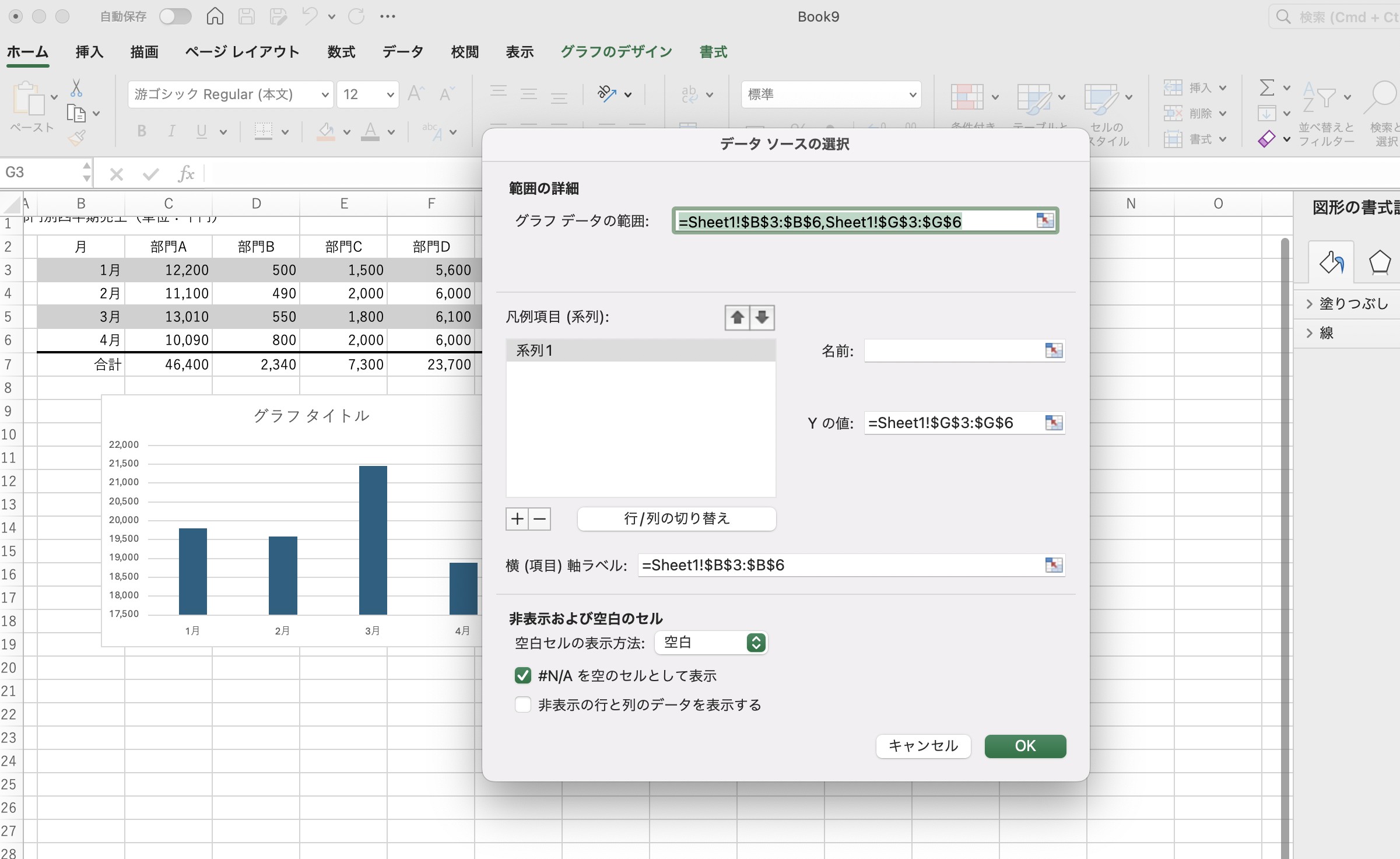The height and width of the screenshot is (859, 1400).
Task: Open the font name dropdown
Action: [325, 94]
